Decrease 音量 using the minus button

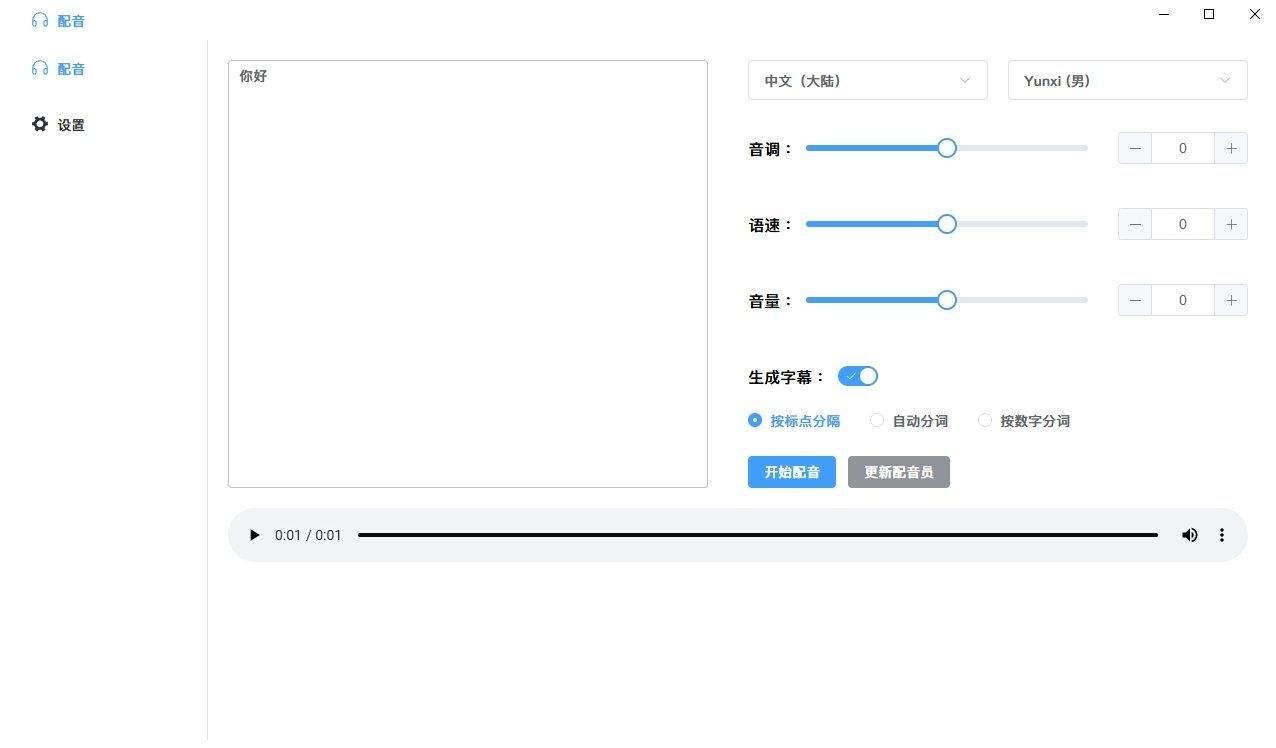point(1135,300)
